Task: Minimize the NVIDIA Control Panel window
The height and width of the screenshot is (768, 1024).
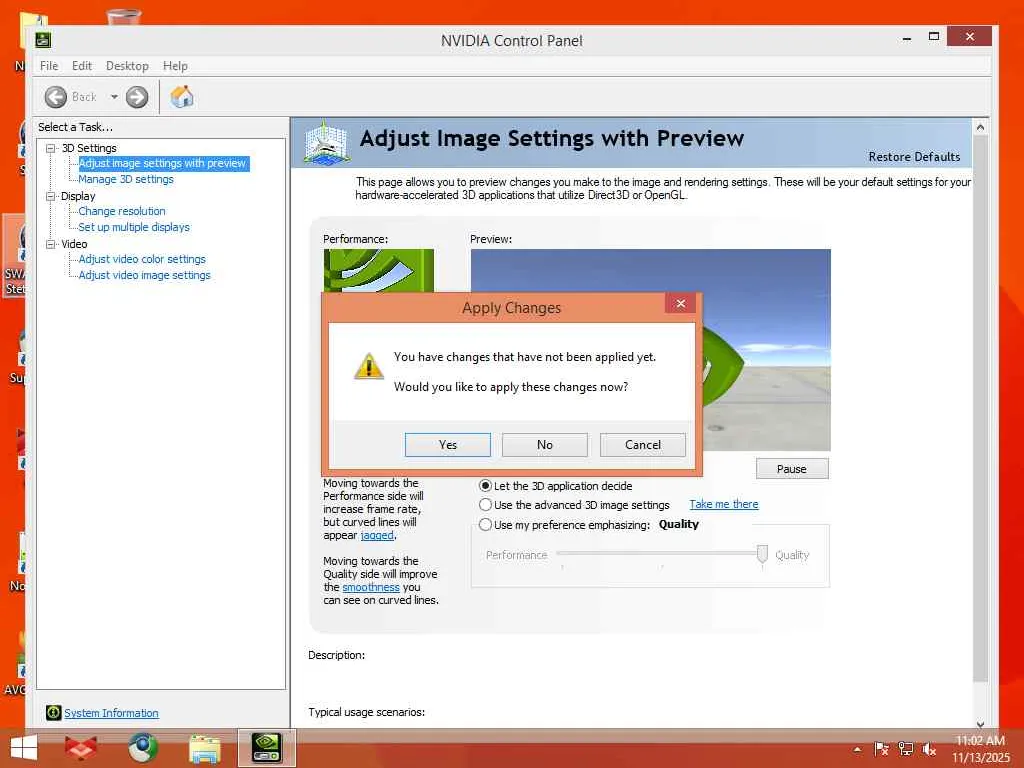Action: [x=906, y=39]
